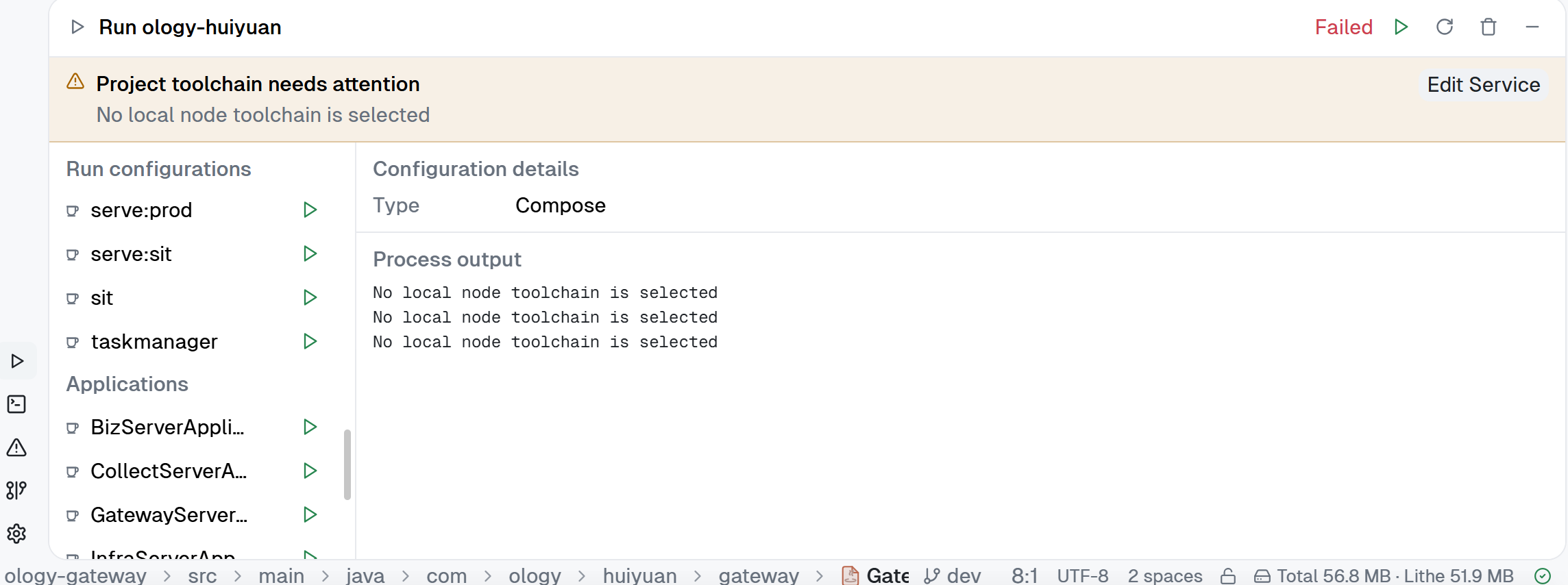Delete the run with the trash icon
Screen dimensions: 1568x585
1489,27
